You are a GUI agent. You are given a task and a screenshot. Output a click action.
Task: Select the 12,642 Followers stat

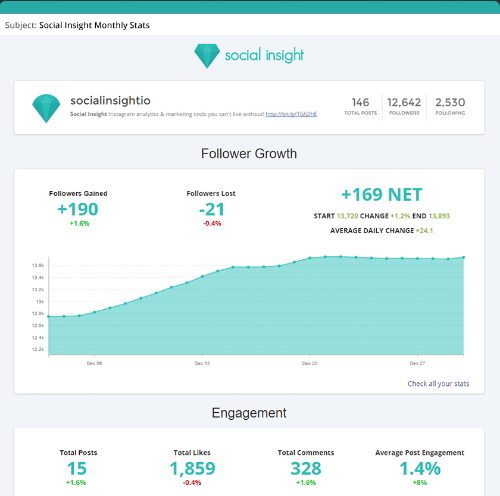point(404,106)
